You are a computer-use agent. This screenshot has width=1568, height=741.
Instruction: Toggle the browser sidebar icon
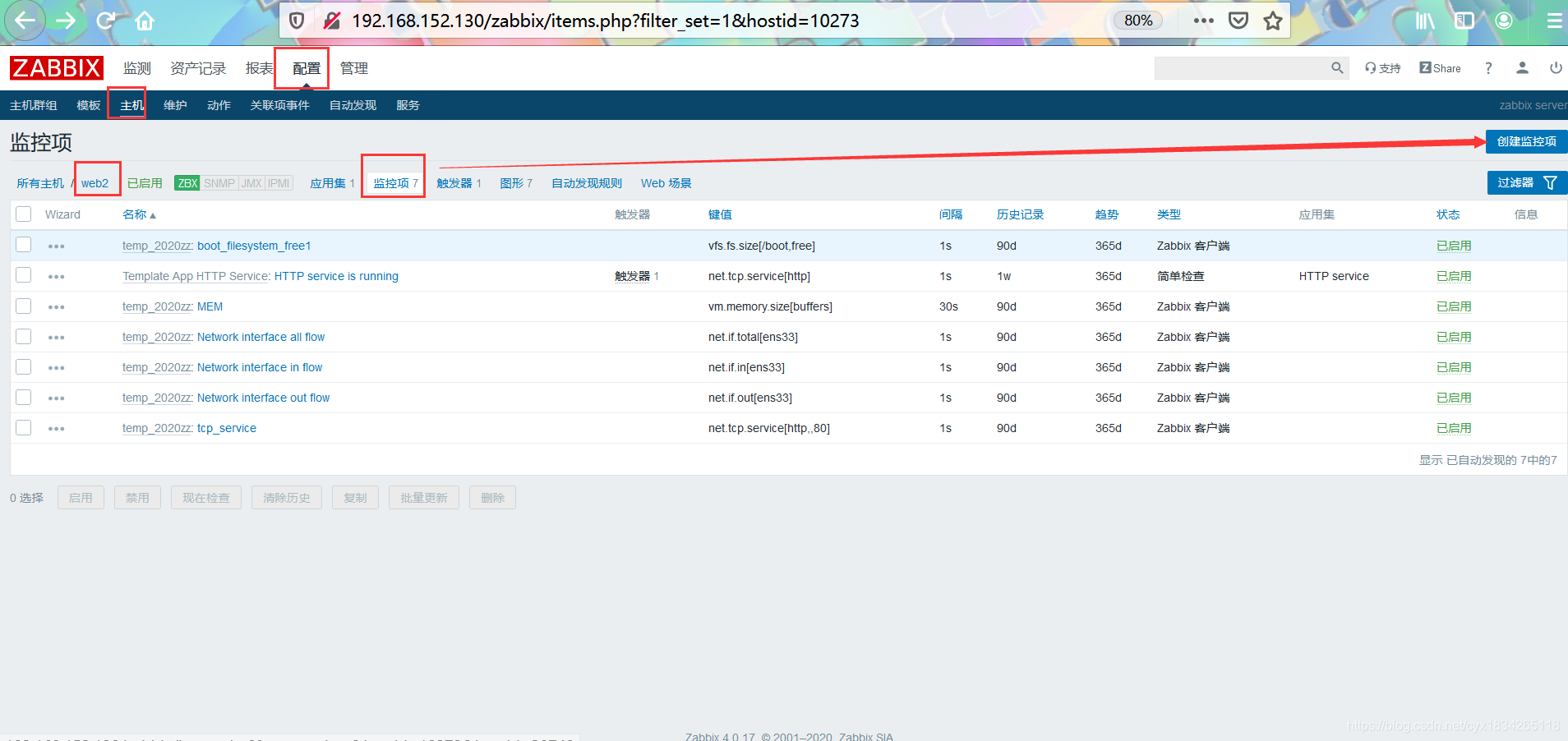pos(1464,21)
